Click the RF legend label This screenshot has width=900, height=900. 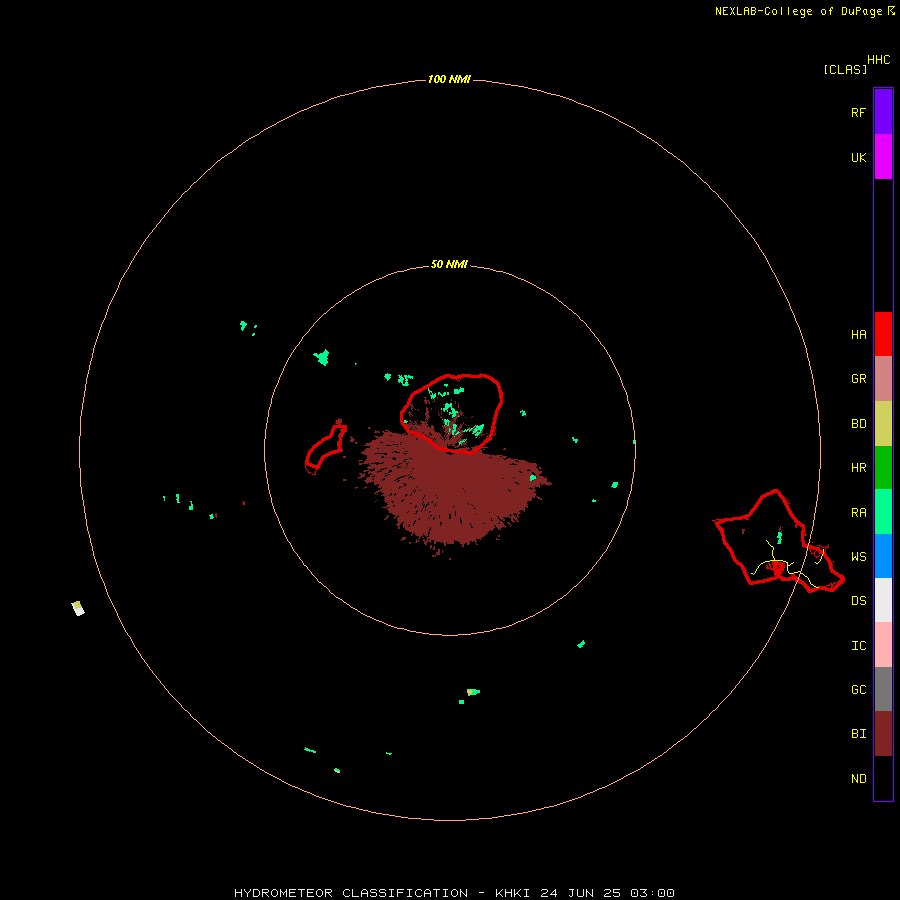coord(858,112)
